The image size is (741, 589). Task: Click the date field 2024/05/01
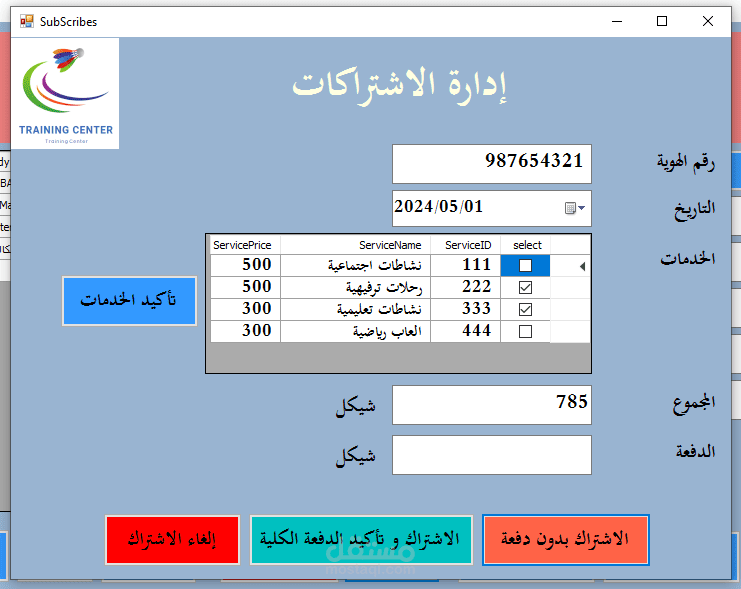click(491, 208)
